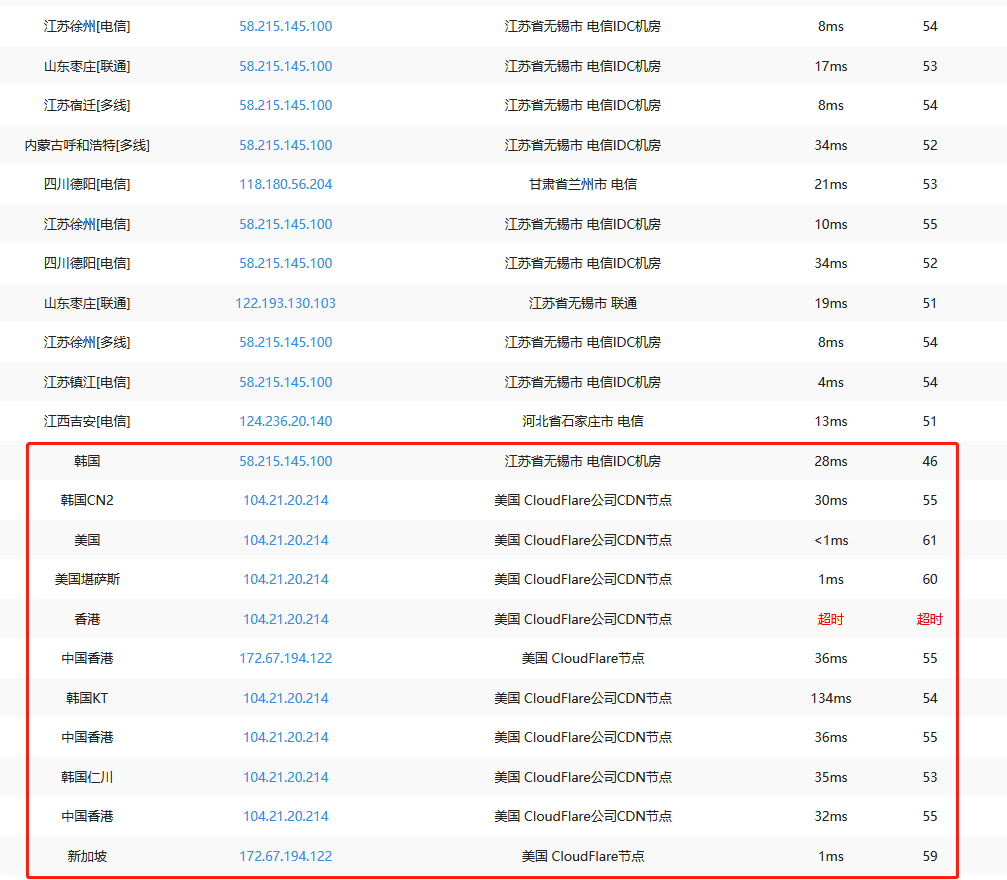Open the IP link in 韩国KT row

pyautogui.click(x=285, y=698)
